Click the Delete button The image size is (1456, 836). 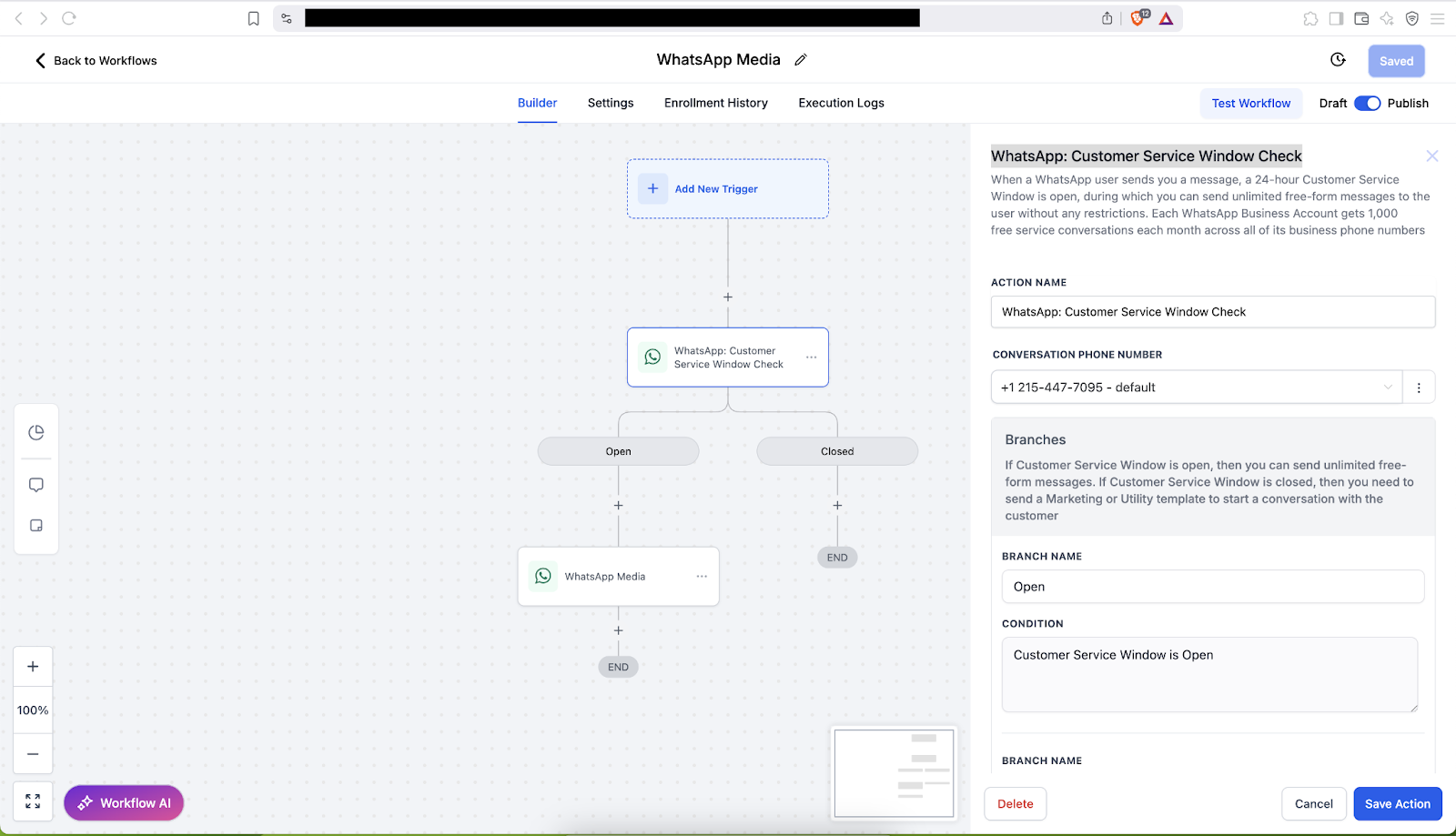pos(1016,804)
